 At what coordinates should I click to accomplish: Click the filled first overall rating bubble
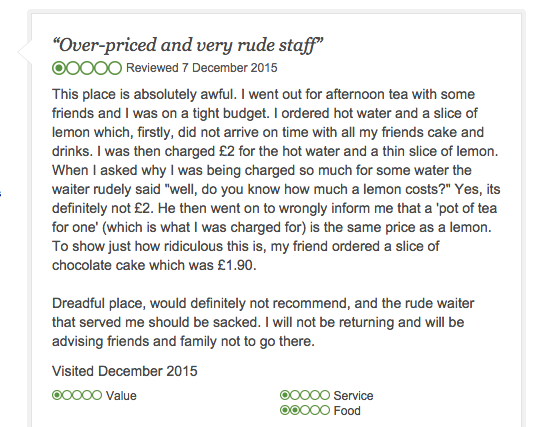point(59,68)
